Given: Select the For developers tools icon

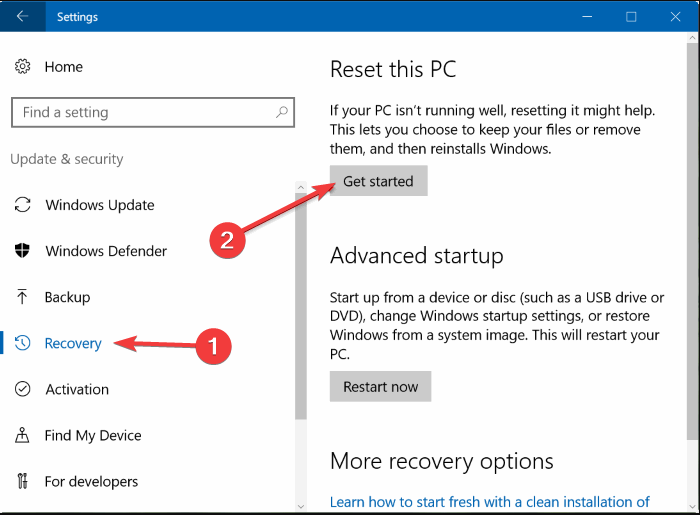Looking at the screenshot, I should (22, 481).
